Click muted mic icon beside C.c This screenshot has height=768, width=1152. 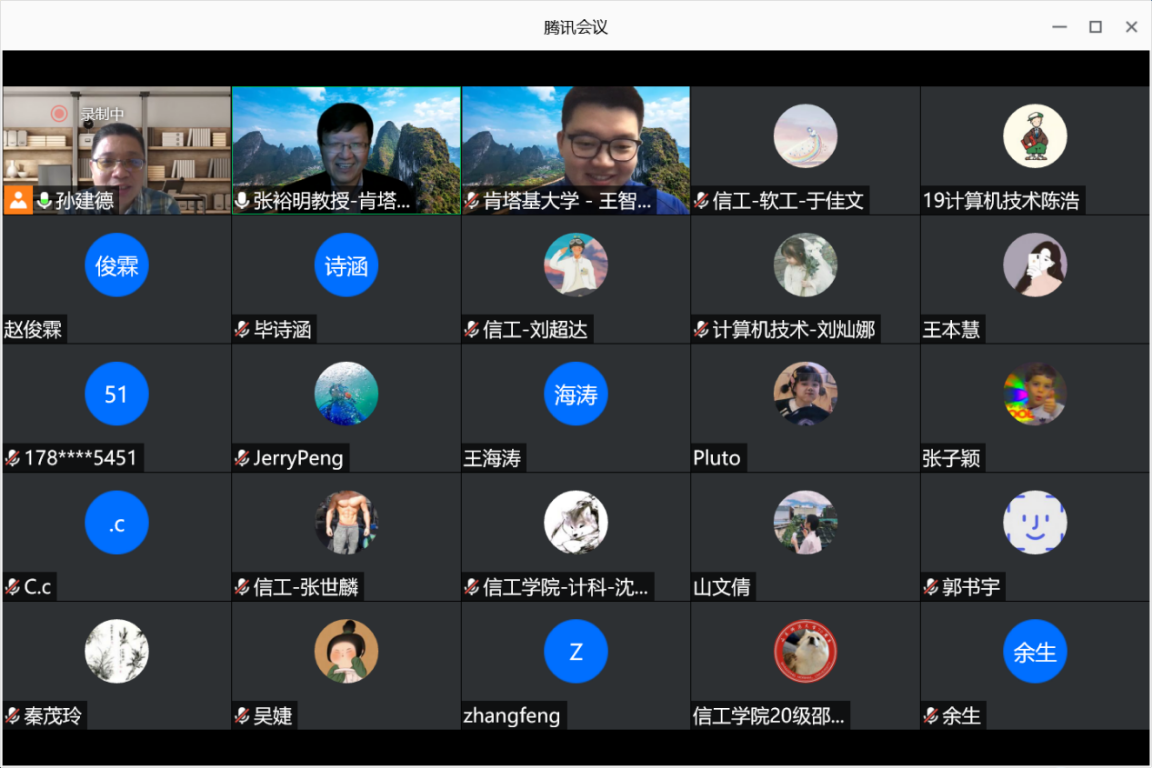pyautogui.click(x=12, y=586)
